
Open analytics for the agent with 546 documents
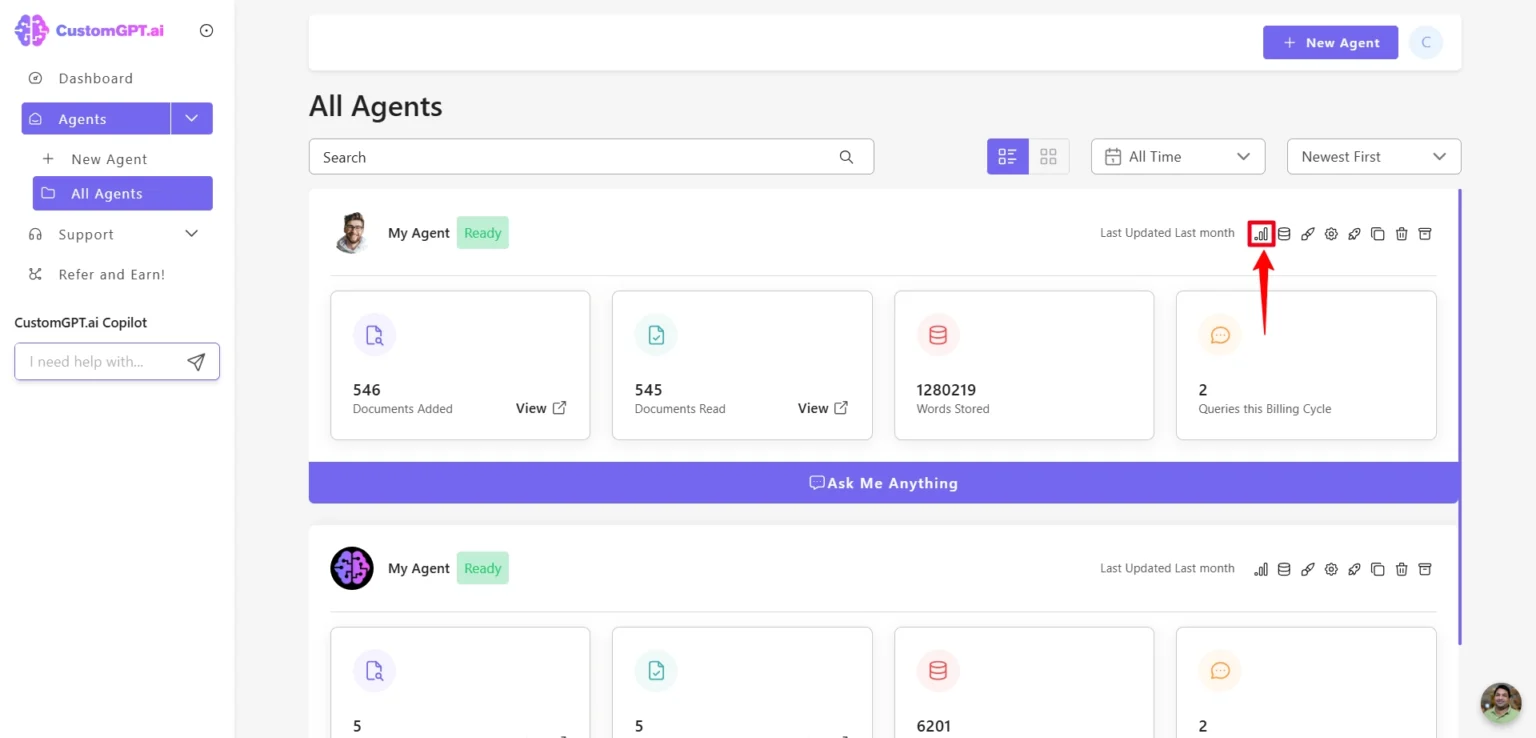(x=1261, y=234)
